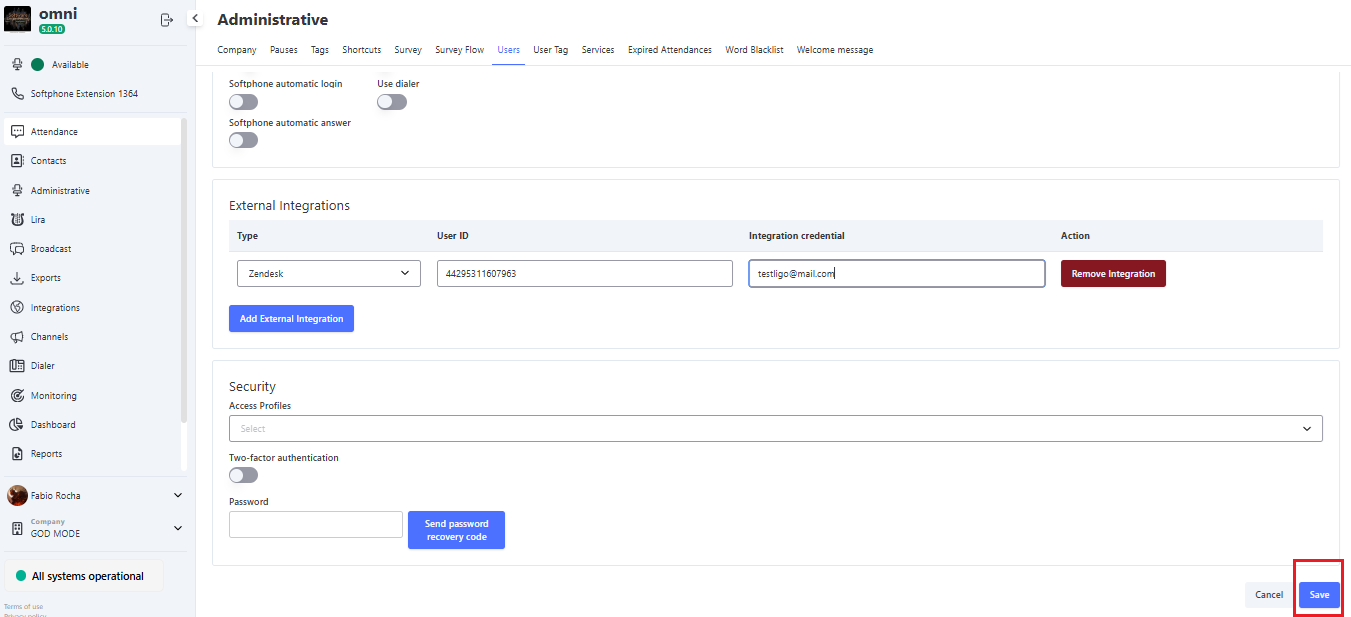Click the Contacts icon in the sidebar
The width and height of the screenshot is (1351, 617).
click(17, 160)
